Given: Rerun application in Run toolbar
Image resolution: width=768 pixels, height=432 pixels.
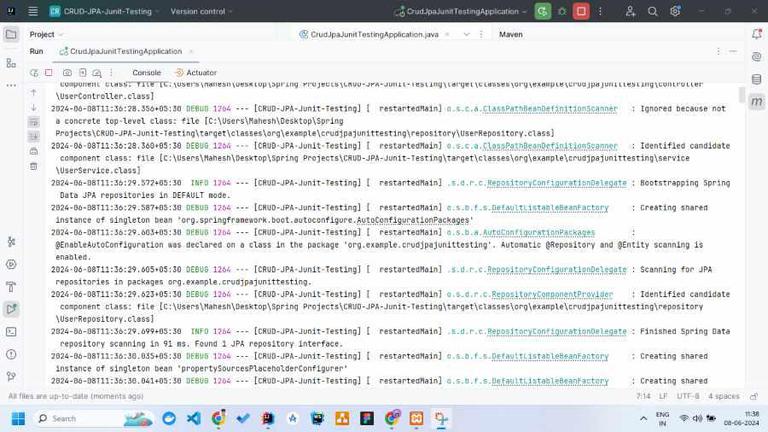Looking at the screenshot, I should 34,72.
